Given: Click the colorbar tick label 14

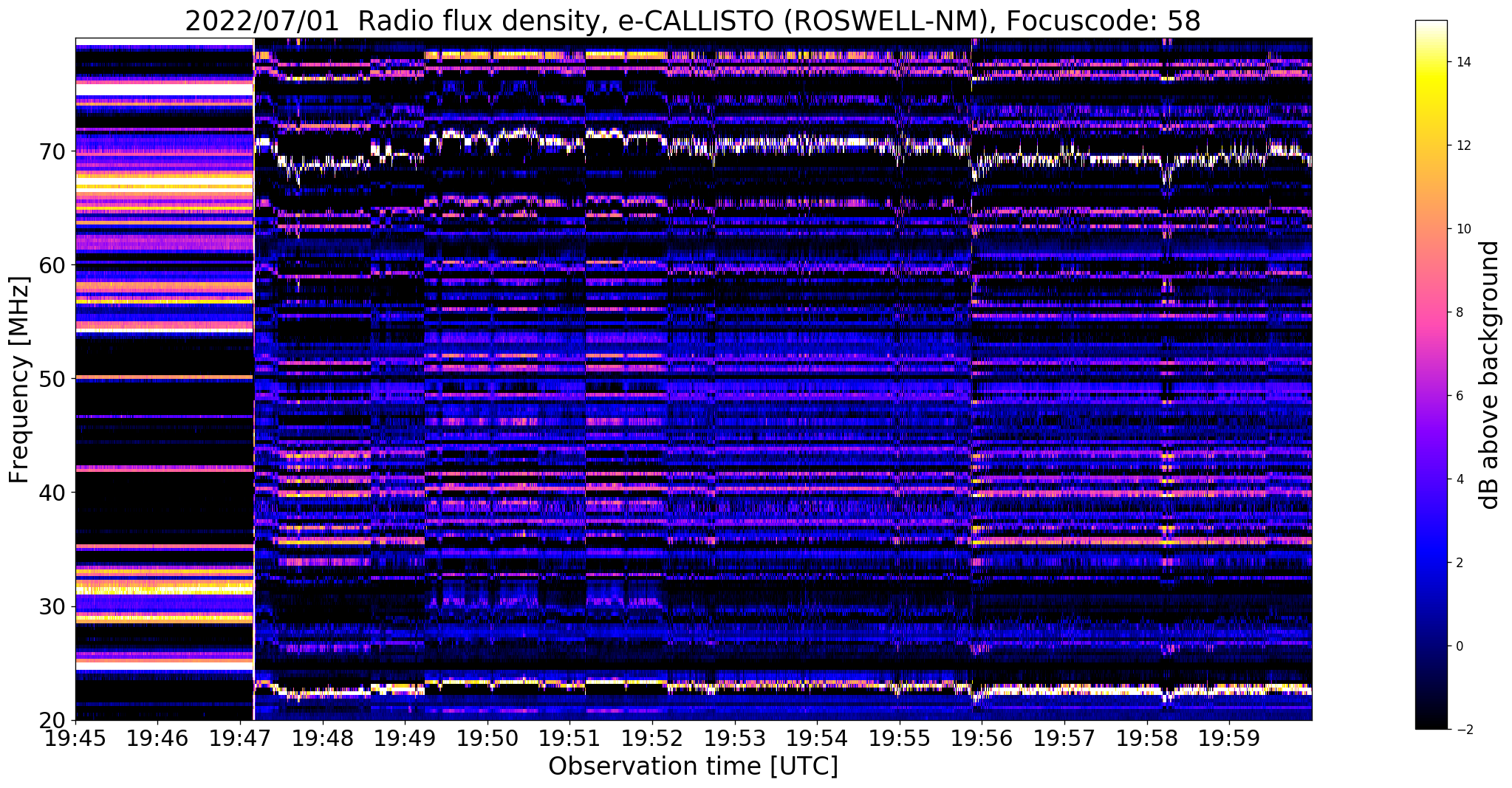Looking at the screenshot, I should pos(1463,62).
